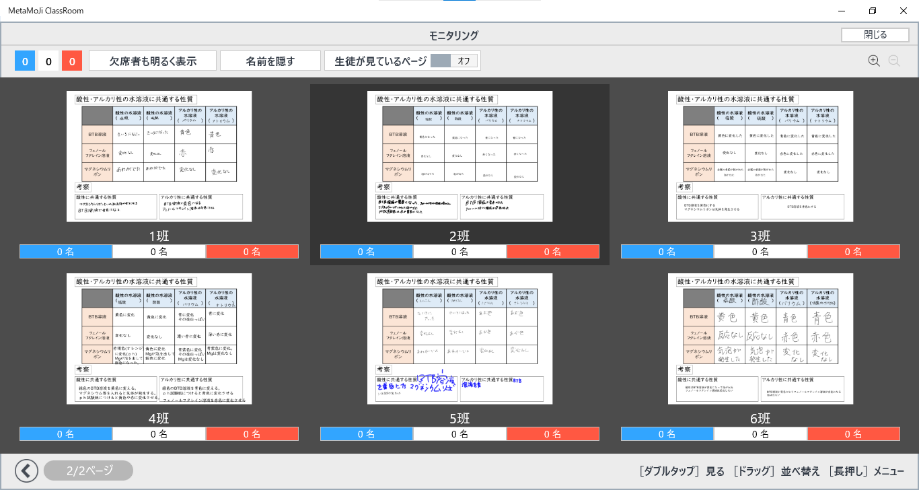Click the zoom out magnifier icon

point(894,61)
